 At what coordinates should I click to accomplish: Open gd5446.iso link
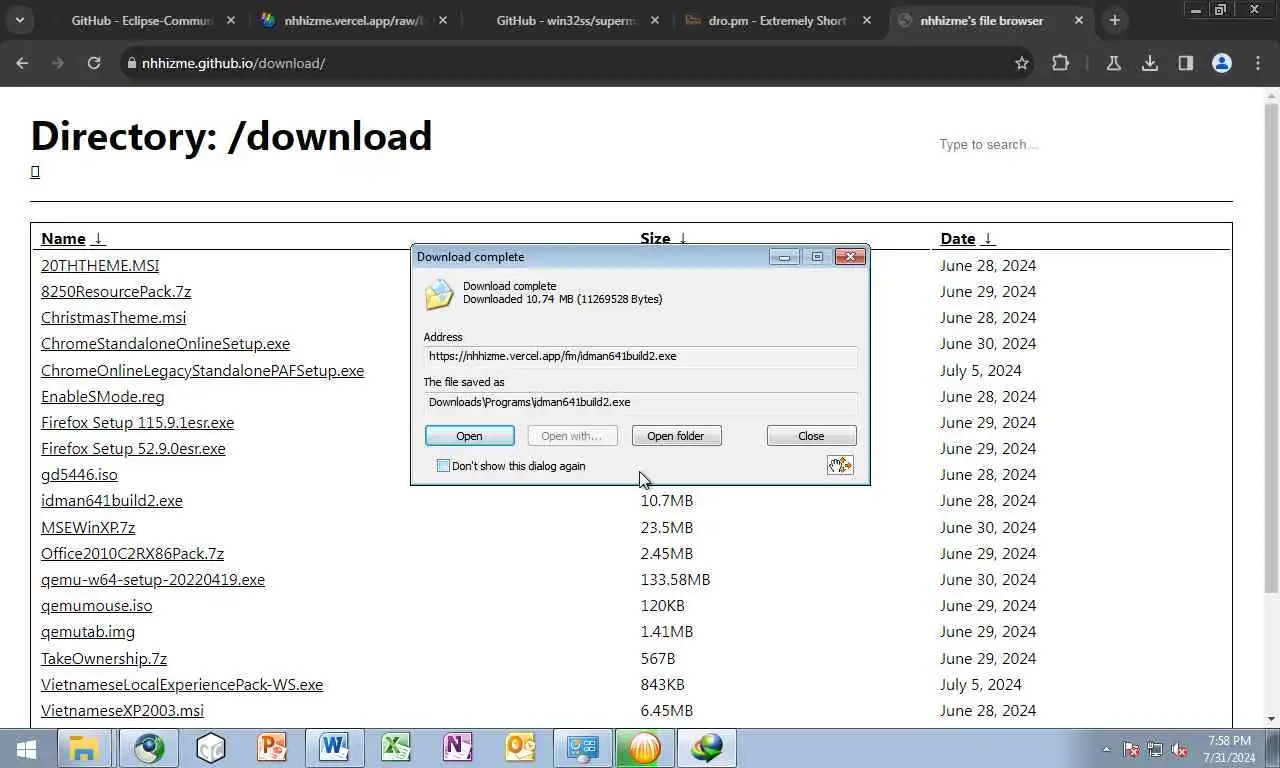pos(79,474)
